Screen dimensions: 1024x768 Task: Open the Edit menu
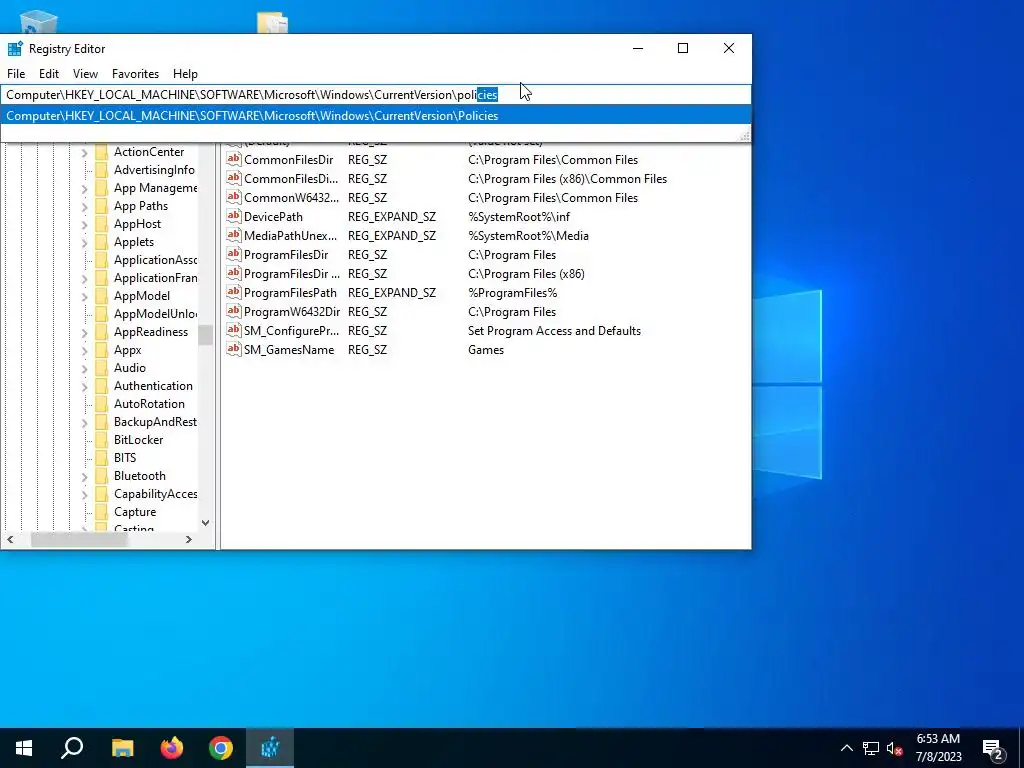49,74
